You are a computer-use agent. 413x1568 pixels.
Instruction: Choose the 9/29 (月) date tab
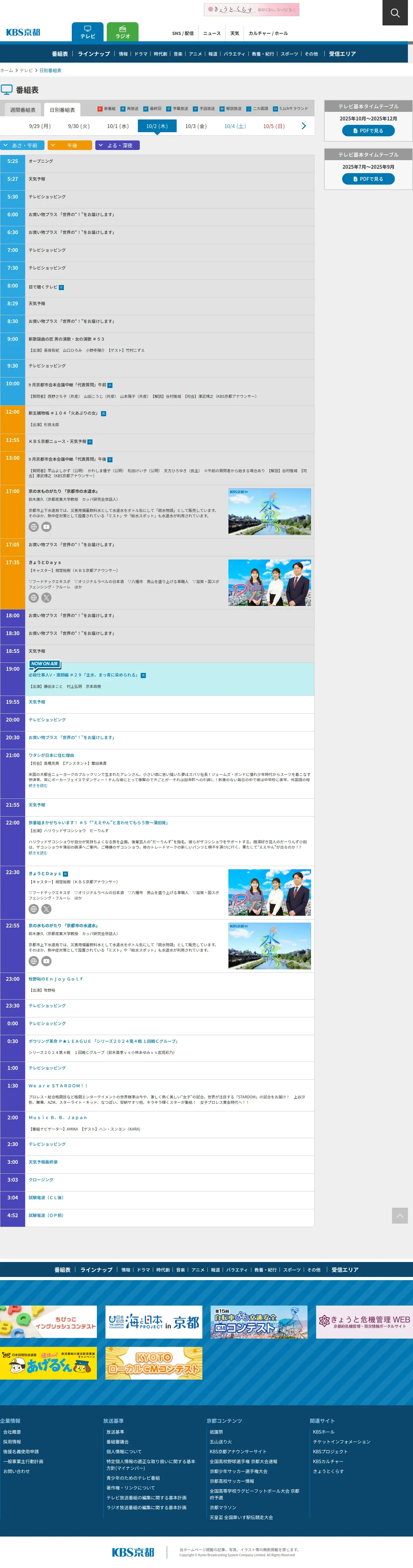[x=40, y=126]
